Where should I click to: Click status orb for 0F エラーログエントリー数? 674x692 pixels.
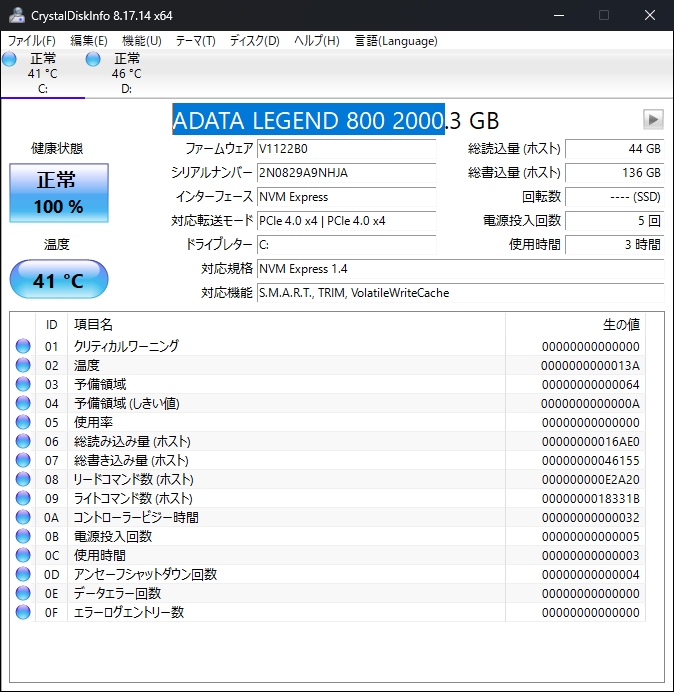point(23,612)
